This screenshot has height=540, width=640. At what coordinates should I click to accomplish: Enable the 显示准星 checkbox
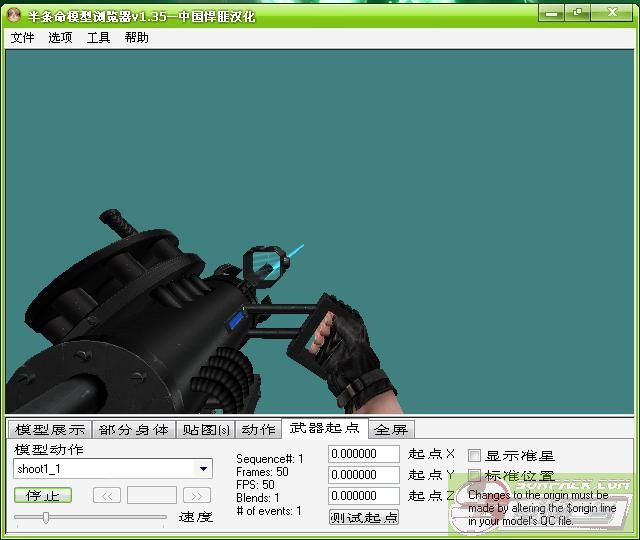(475, 456)
